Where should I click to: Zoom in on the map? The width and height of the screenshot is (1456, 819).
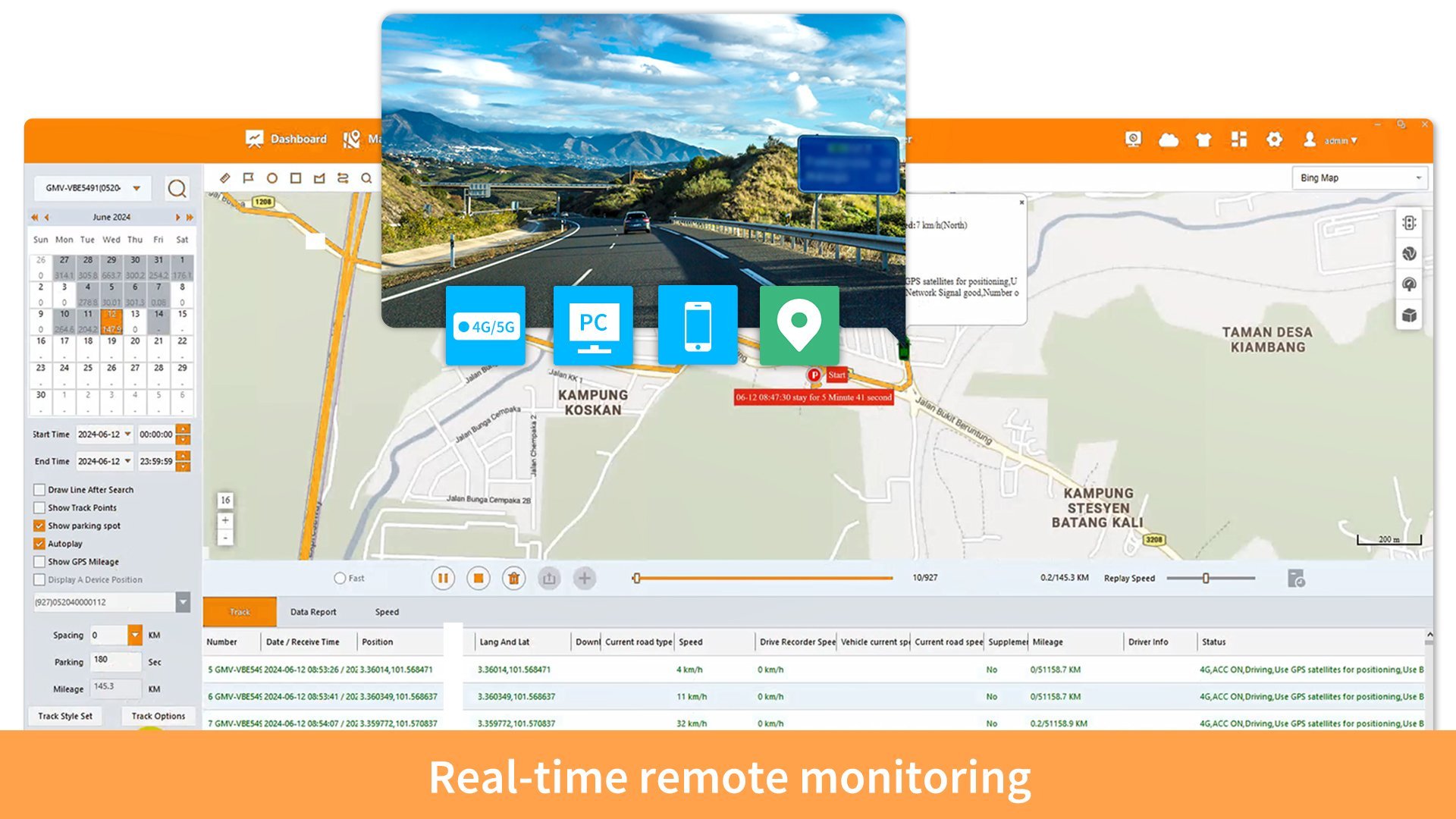click(x=225, y=520)
